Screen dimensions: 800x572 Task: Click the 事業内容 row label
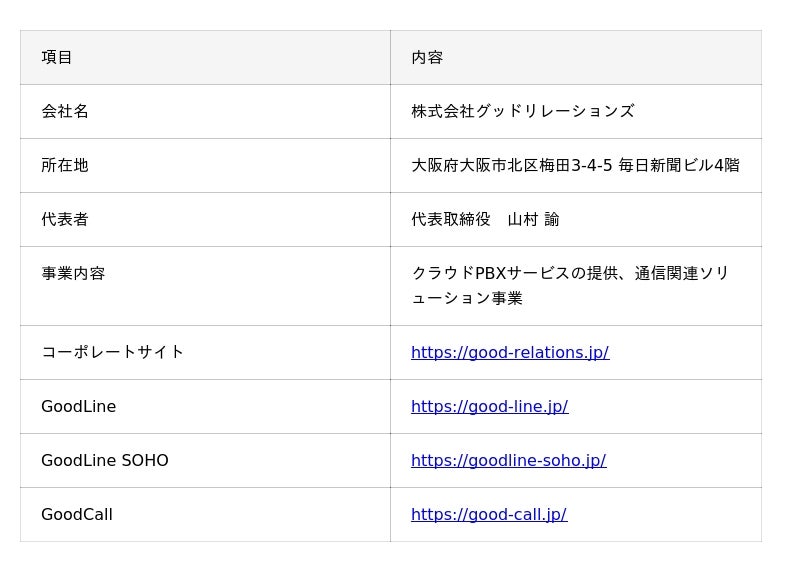(73, 274)
